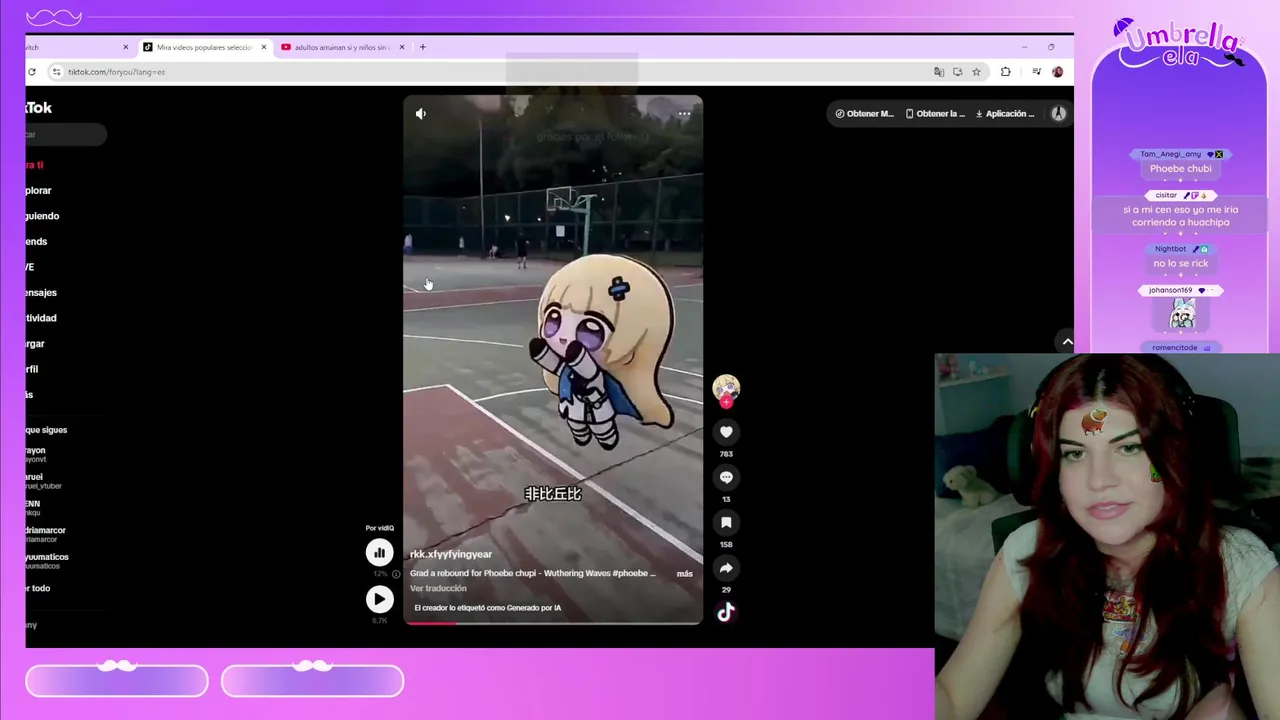
Task: Open the three-dot options menu on the video
Action: (x=684, y=114)
